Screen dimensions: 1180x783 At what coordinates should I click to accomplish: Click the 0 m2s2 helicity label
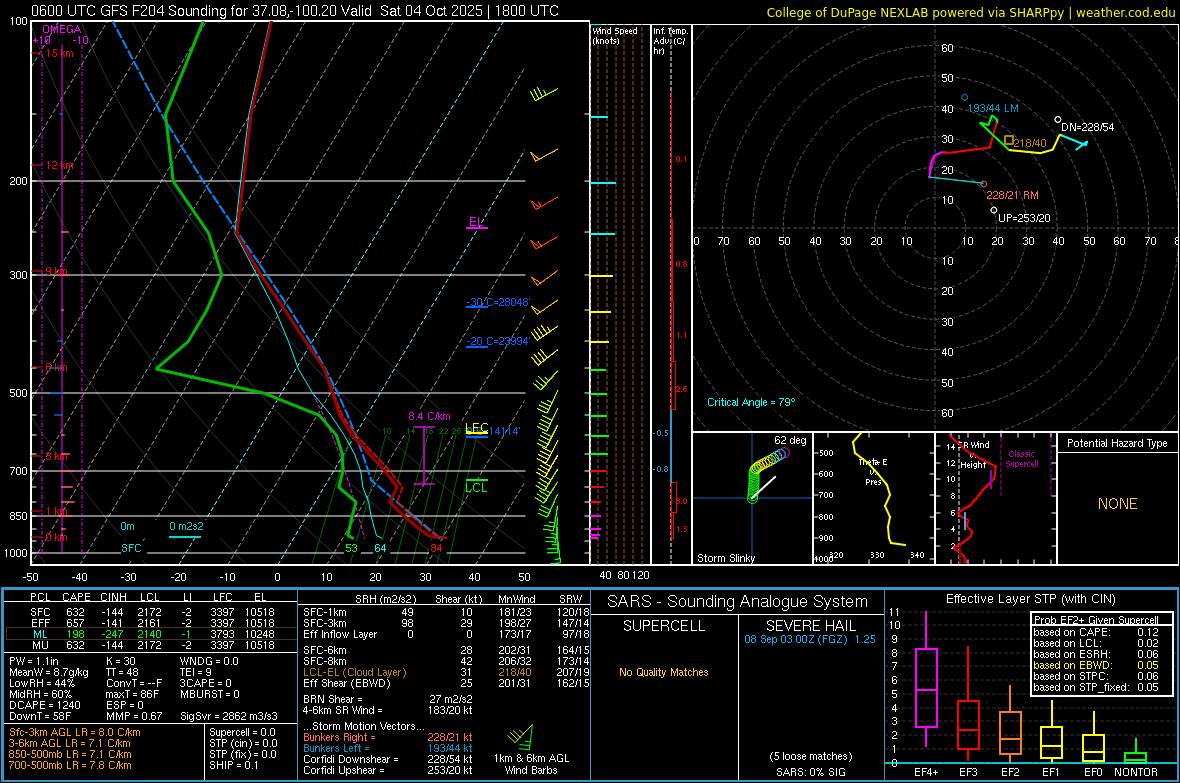click(186, 526)
